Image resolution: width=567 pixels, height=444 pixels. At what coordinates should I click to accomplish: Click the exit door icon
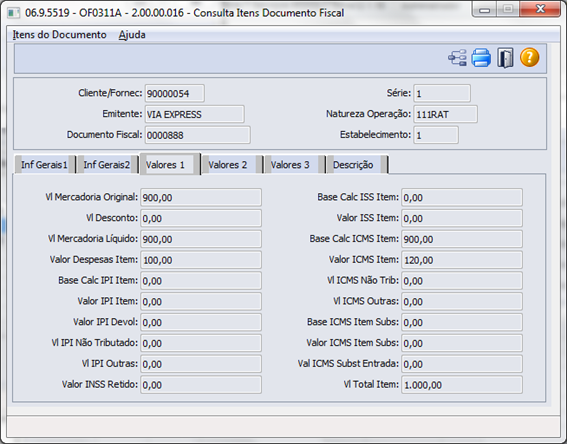pyautogui.click(x=505, y=58)
